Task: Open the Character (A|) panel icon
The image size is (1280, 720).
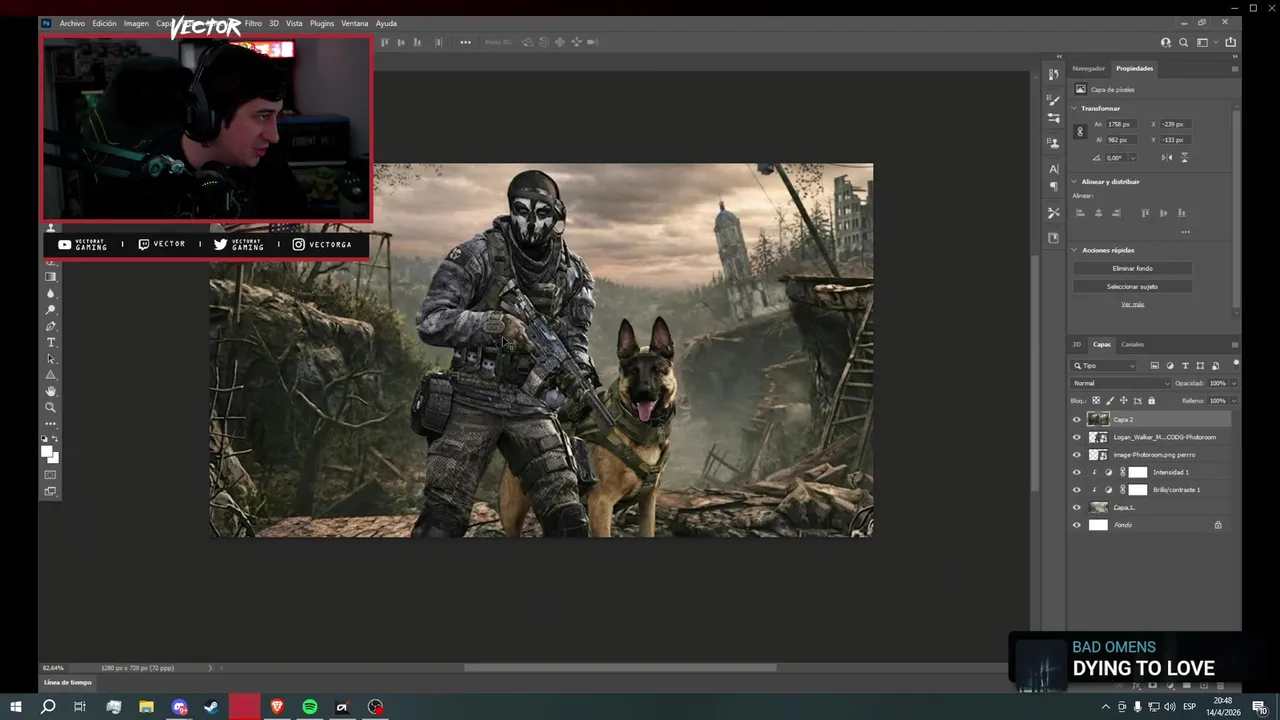Action: coord(1053,169)
